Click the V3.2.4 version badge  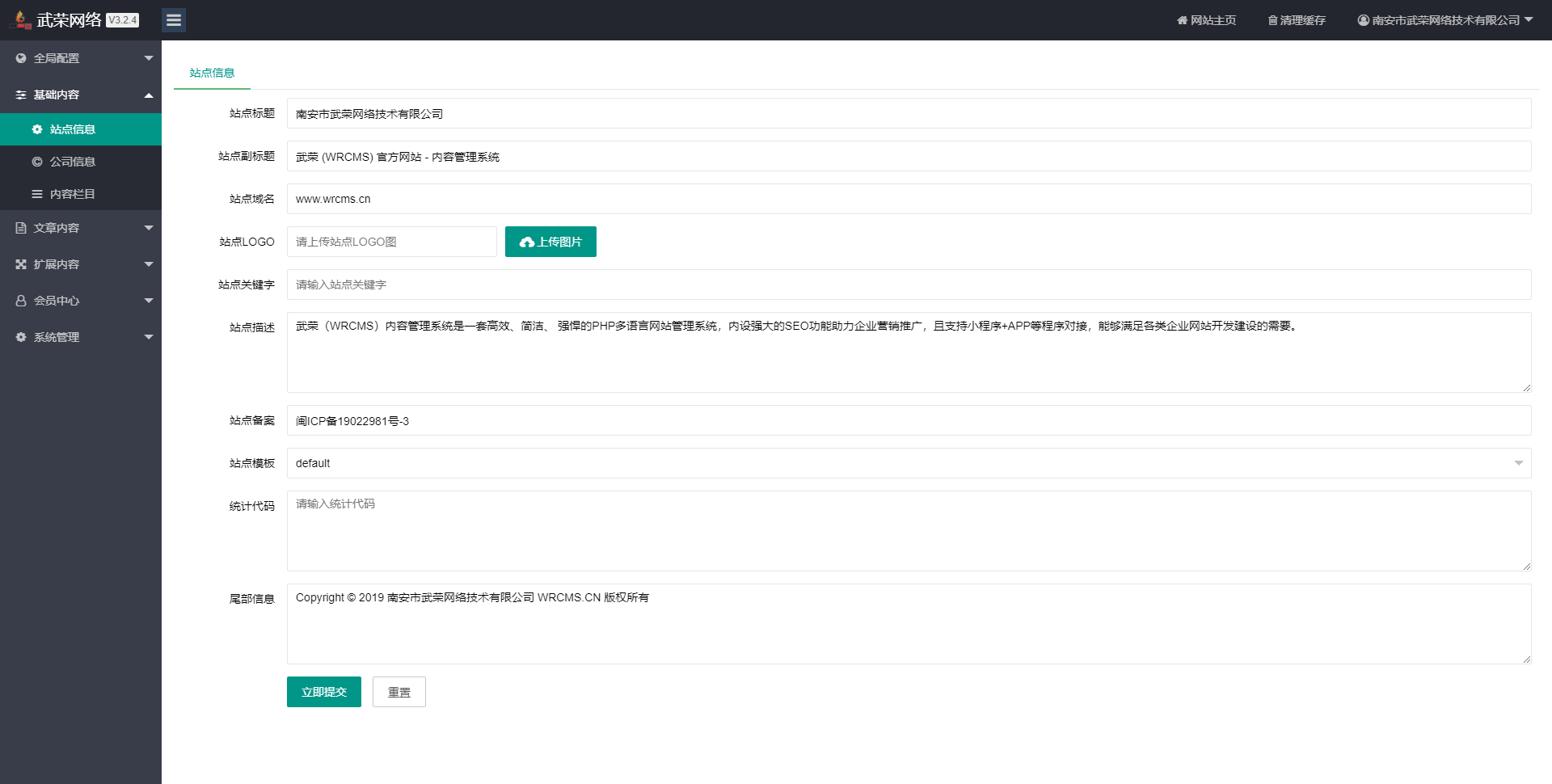(x=123, y=20)
